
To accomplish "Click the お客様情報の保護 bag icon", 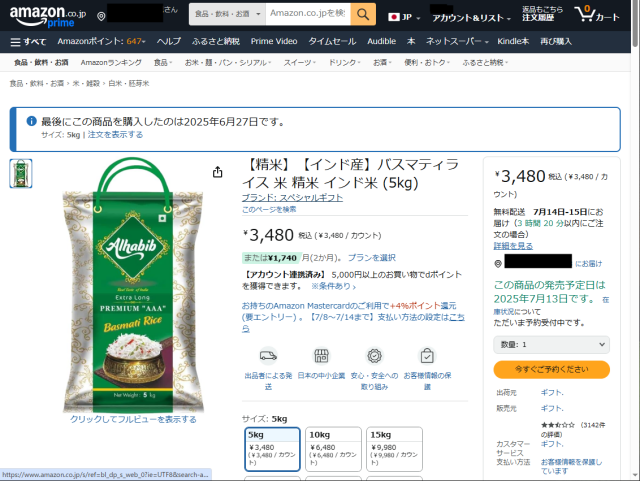I will coord(427,356).
